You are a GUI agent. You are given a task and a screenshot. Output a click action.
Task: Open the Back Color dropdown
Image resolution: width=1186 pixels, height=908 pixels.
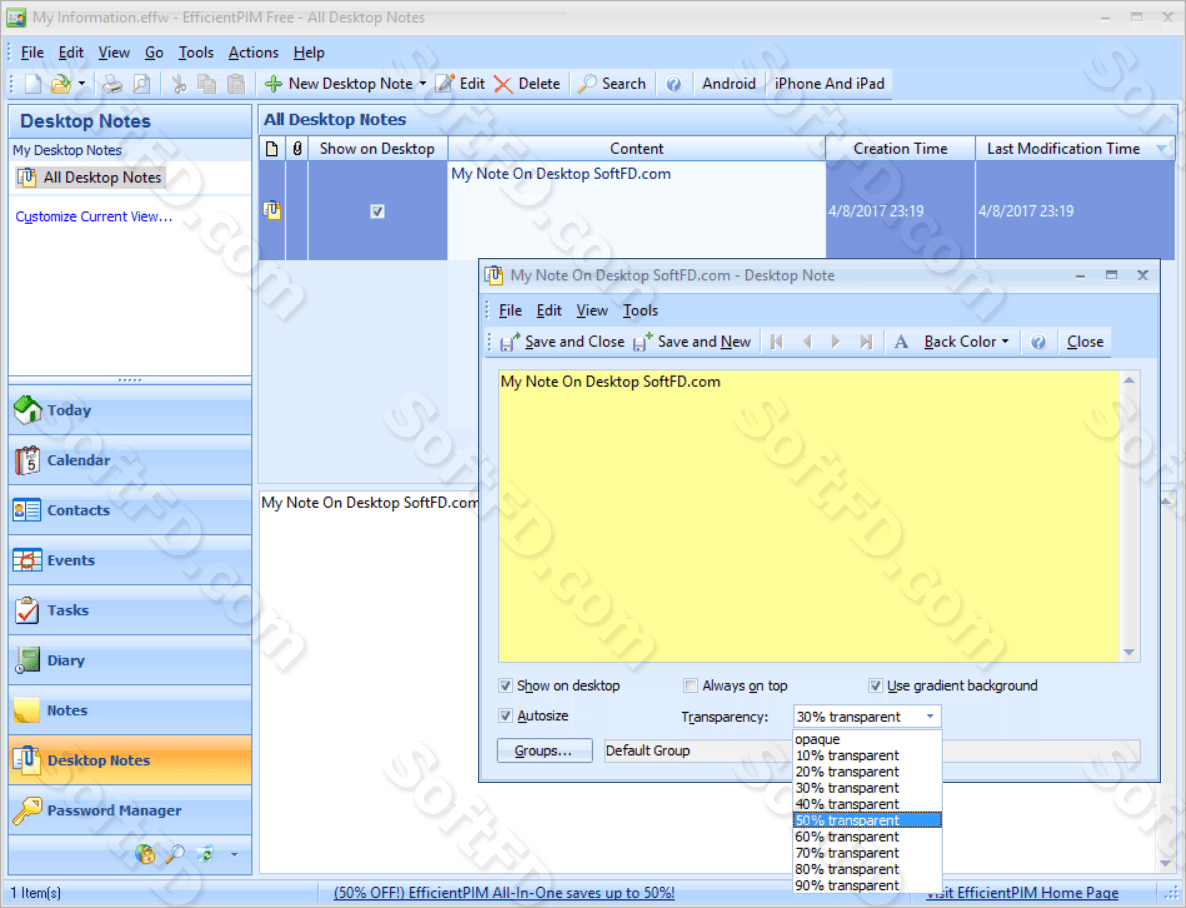click(x=966, y=342)
